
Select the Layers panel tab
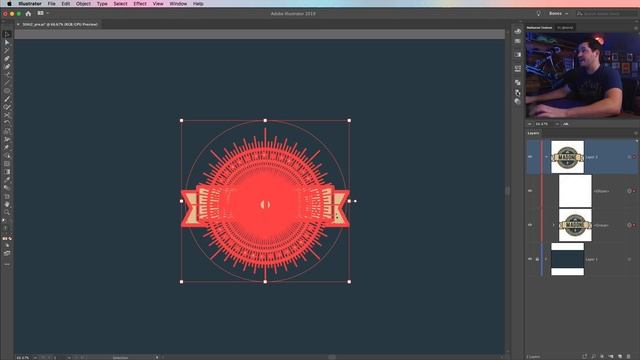click(x=533, y=133)
